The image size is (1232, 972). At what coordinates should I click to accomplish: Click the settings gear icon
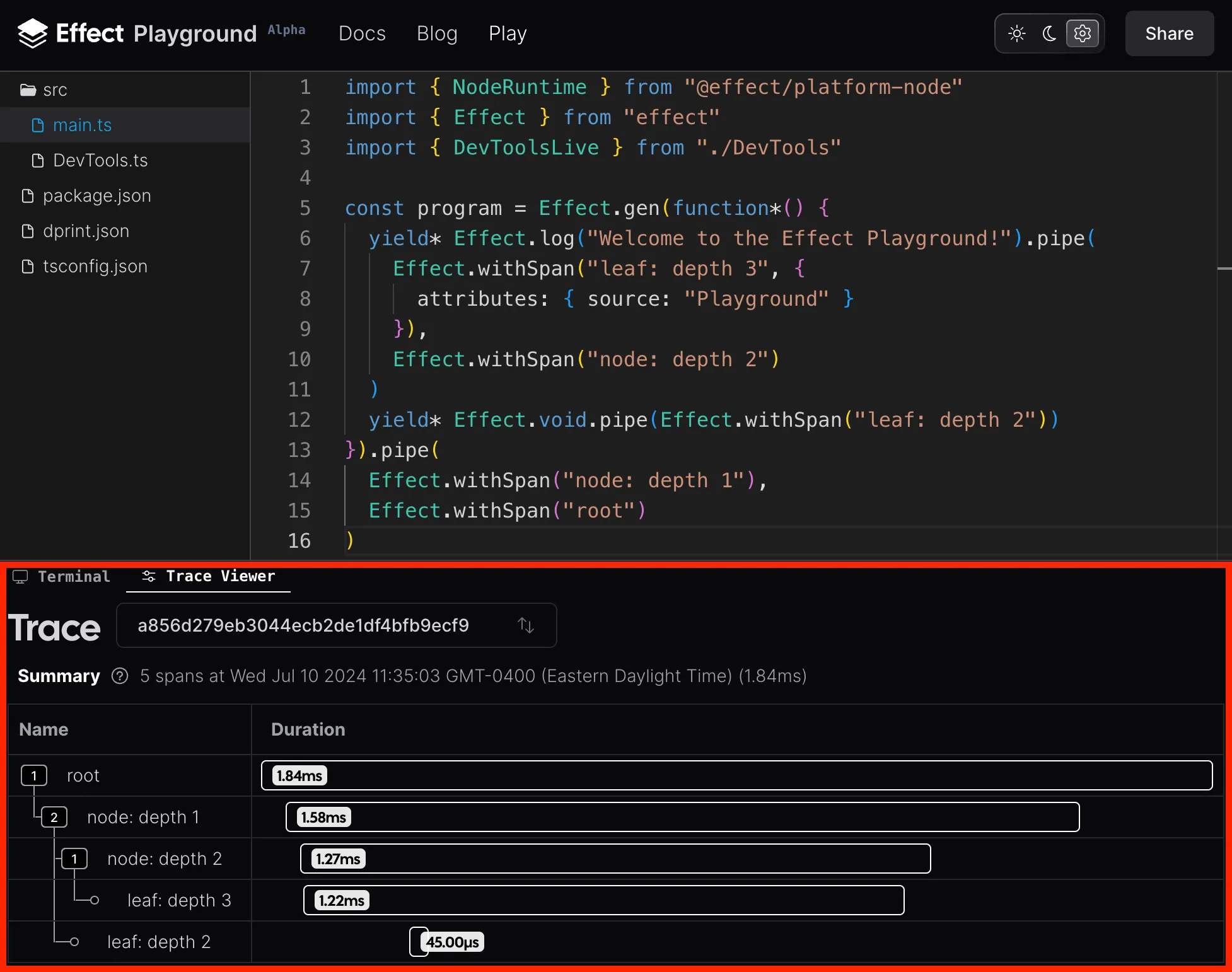coord(1082,33)
